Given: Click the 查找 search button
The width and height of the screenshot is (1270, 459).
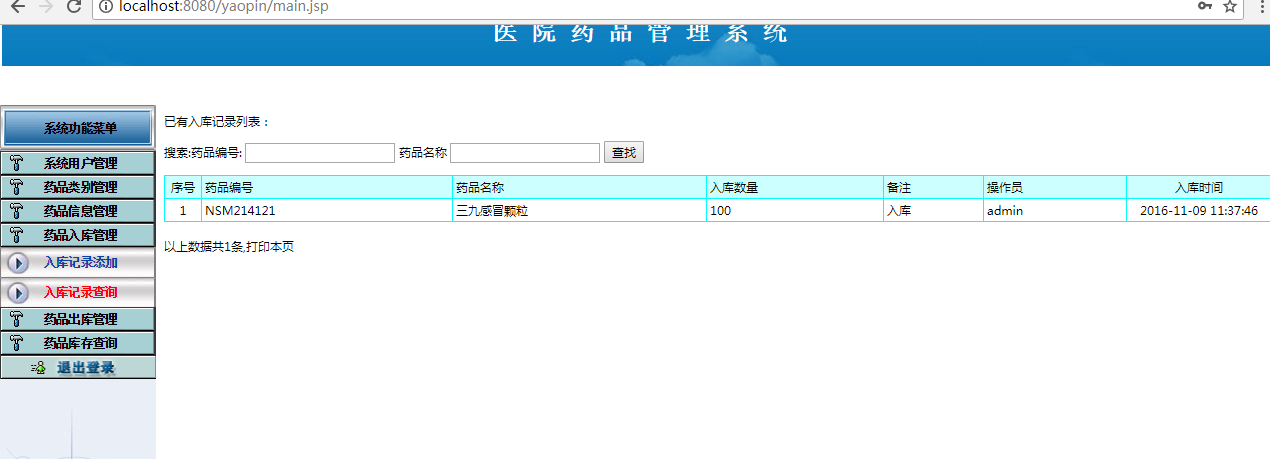Looking at the screenshot, I should [x=624, y=153].
